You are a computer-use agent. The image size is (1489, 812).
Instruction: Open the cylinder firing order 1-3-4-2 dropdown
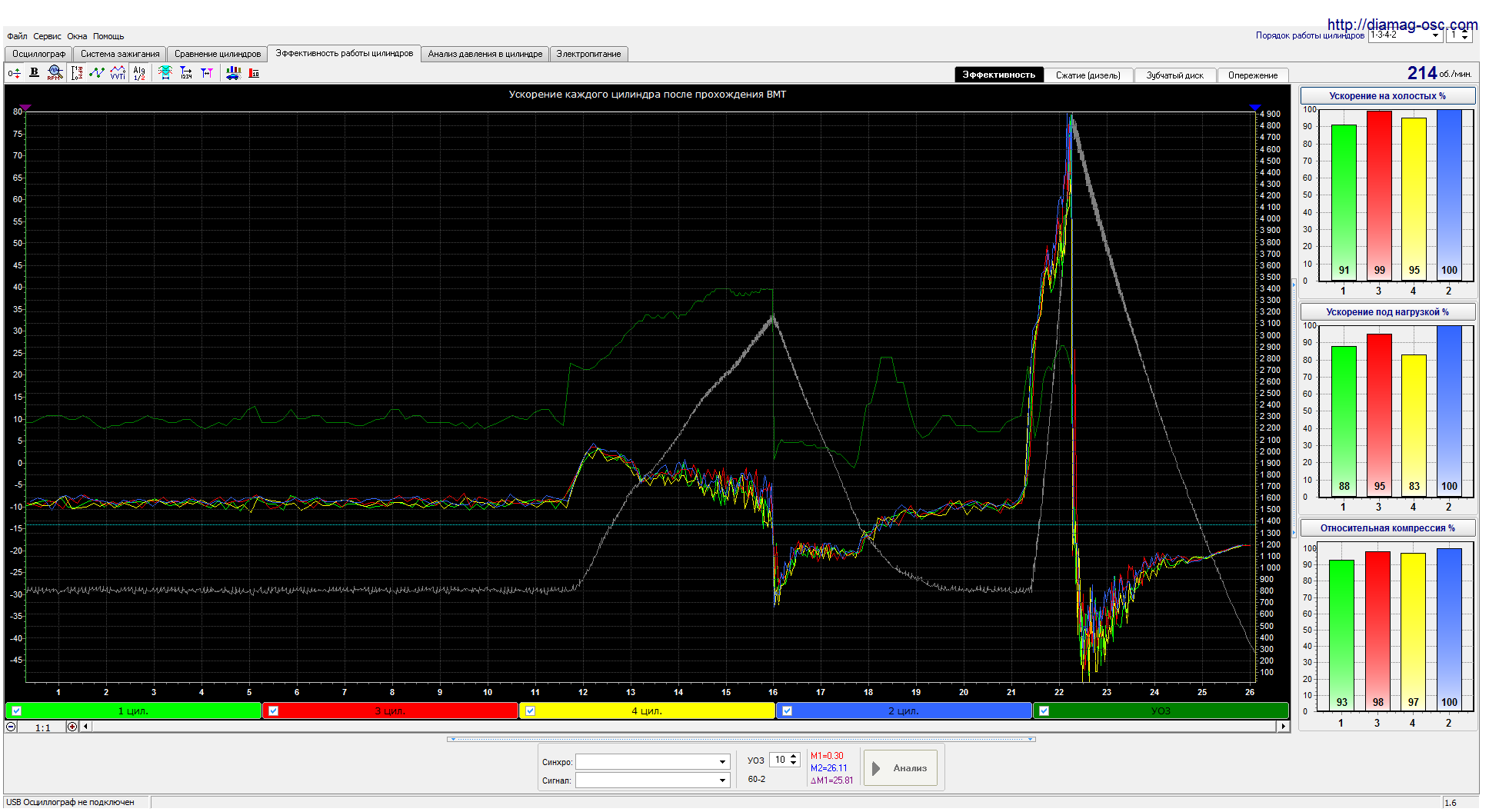coord(1435,35)
